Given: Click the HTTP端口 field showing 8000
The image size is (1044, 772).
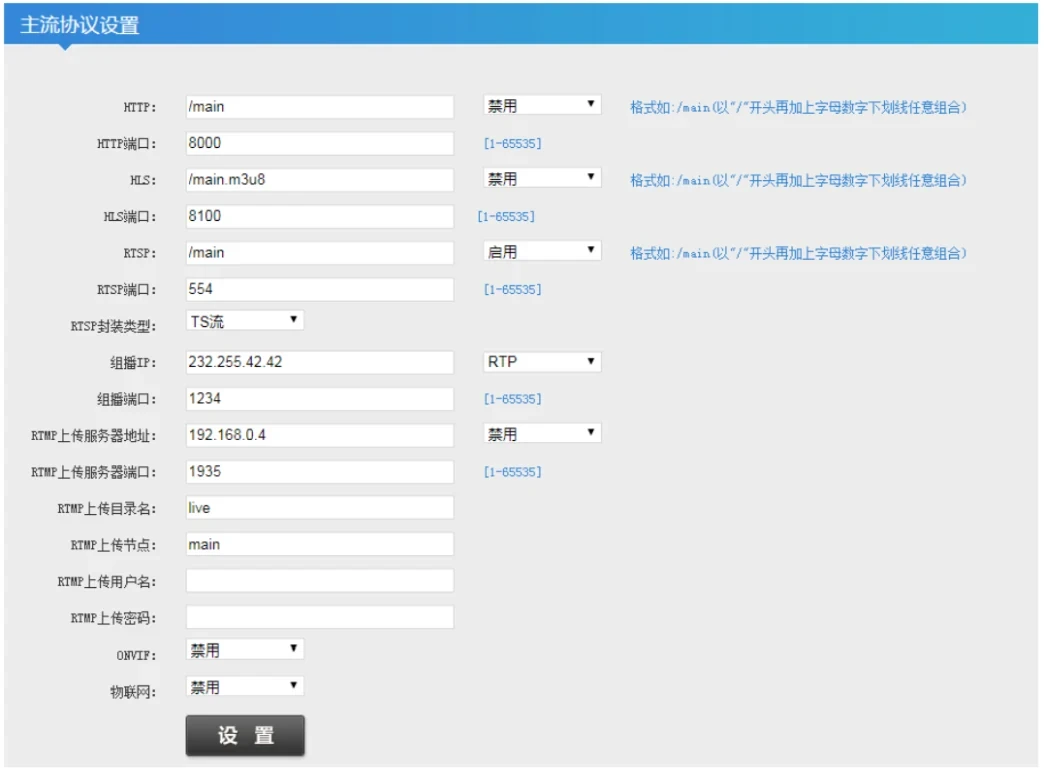Looking at the screenshot, I should (x=320, y=143).
